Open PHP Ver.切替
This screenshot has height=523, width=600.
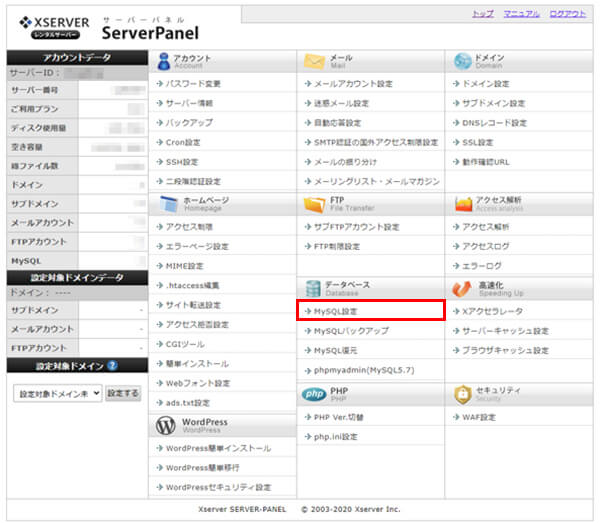click(x=339, y=417)
